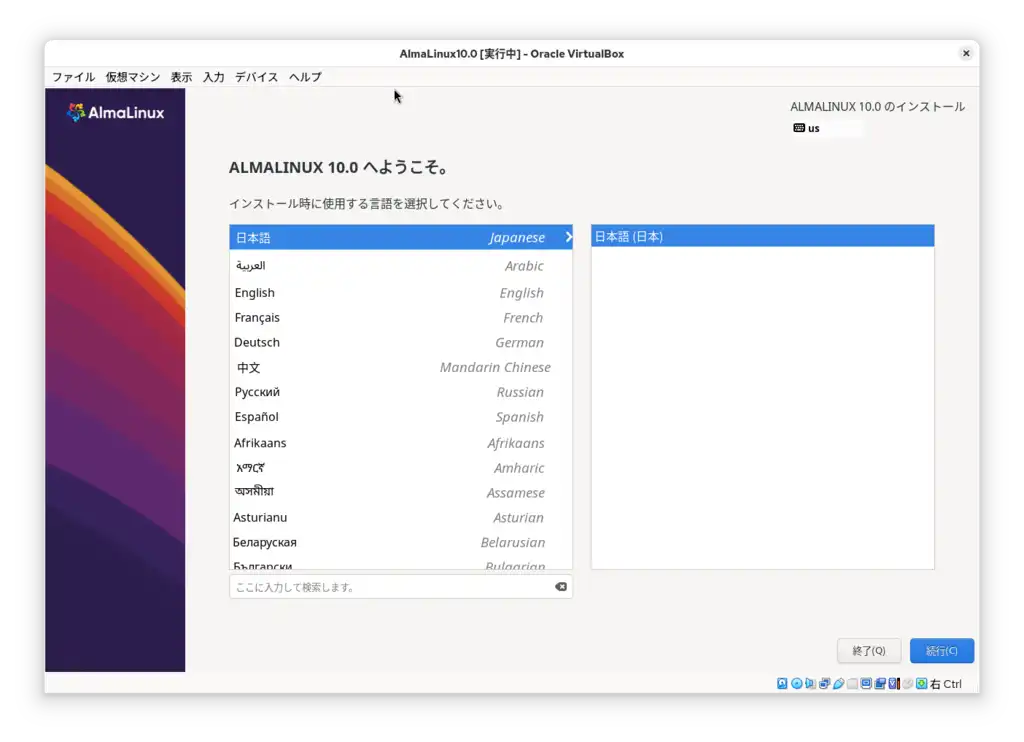
Task: Click the hard disk activity icon in status bar
Action: click(782, 683)
